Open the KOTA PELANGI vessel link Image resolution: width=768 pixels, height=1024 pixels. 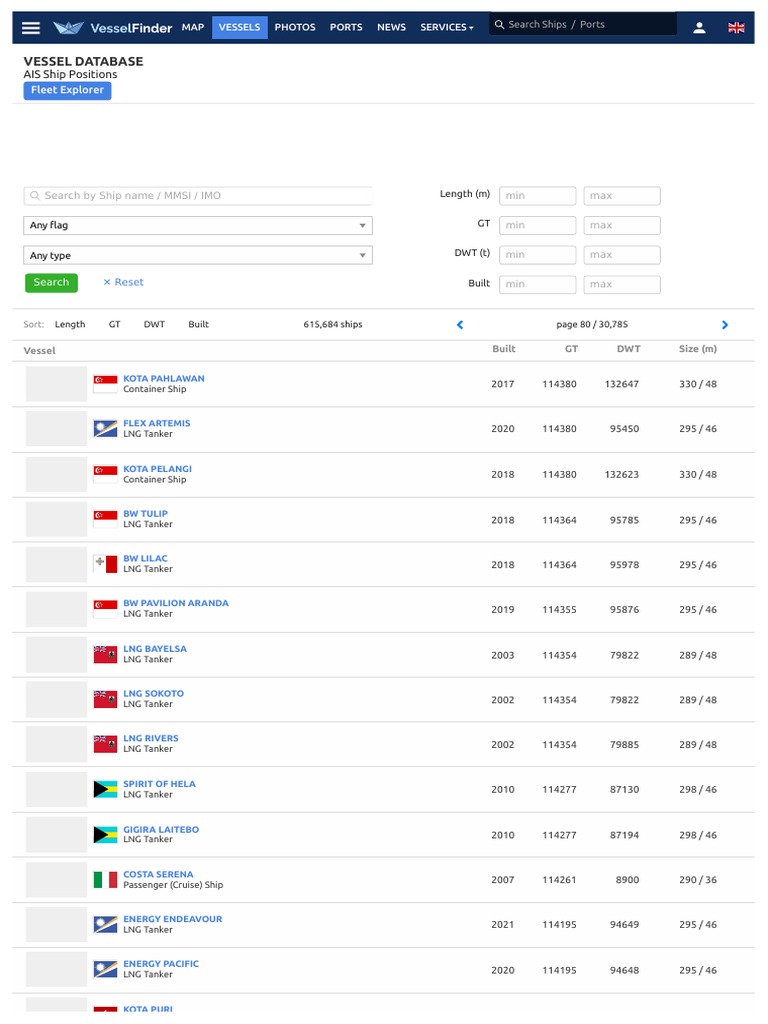click(157, 469)
